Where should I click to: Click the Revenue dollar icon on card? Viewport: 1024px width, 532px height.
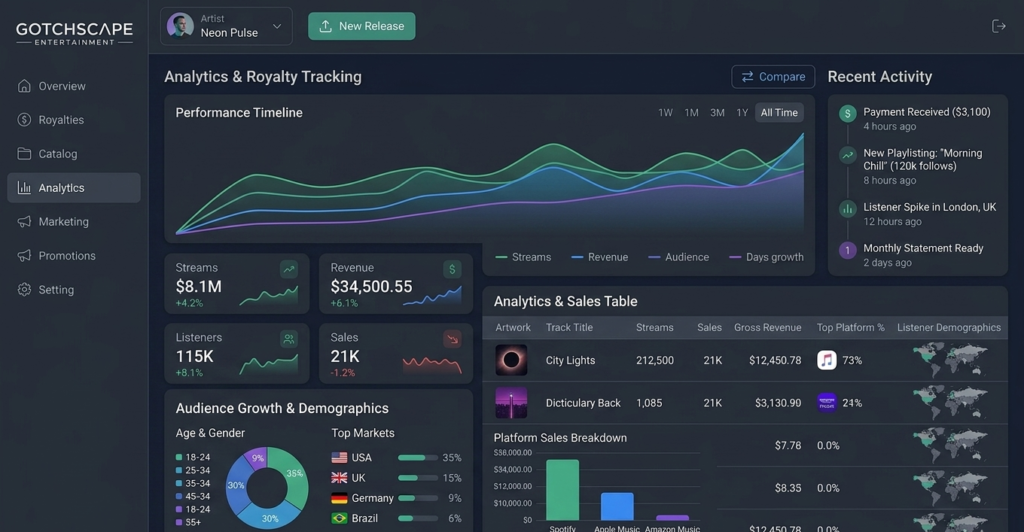(x=452, y=268)
